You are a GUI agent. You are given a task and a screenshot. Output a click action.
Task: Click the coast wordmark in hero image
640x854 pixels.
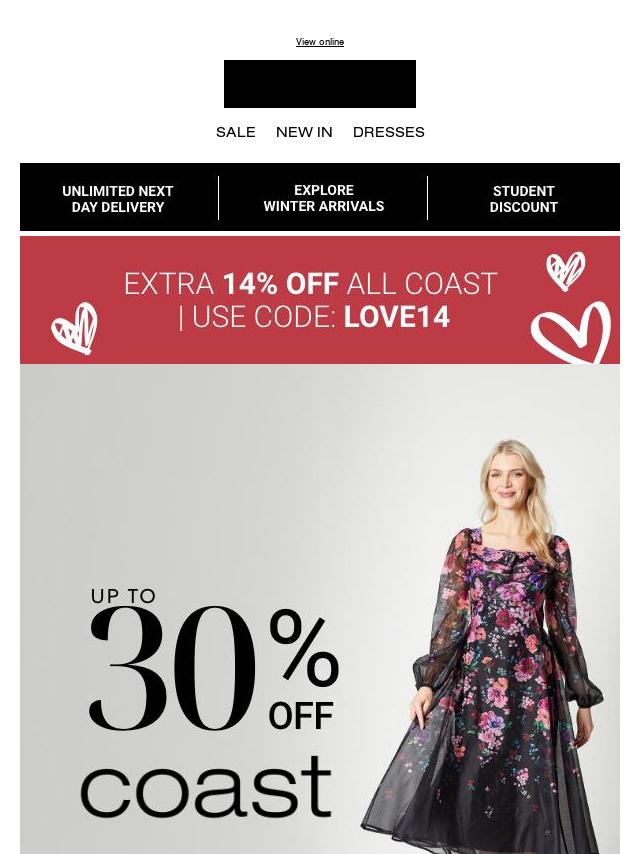[206, 787]
